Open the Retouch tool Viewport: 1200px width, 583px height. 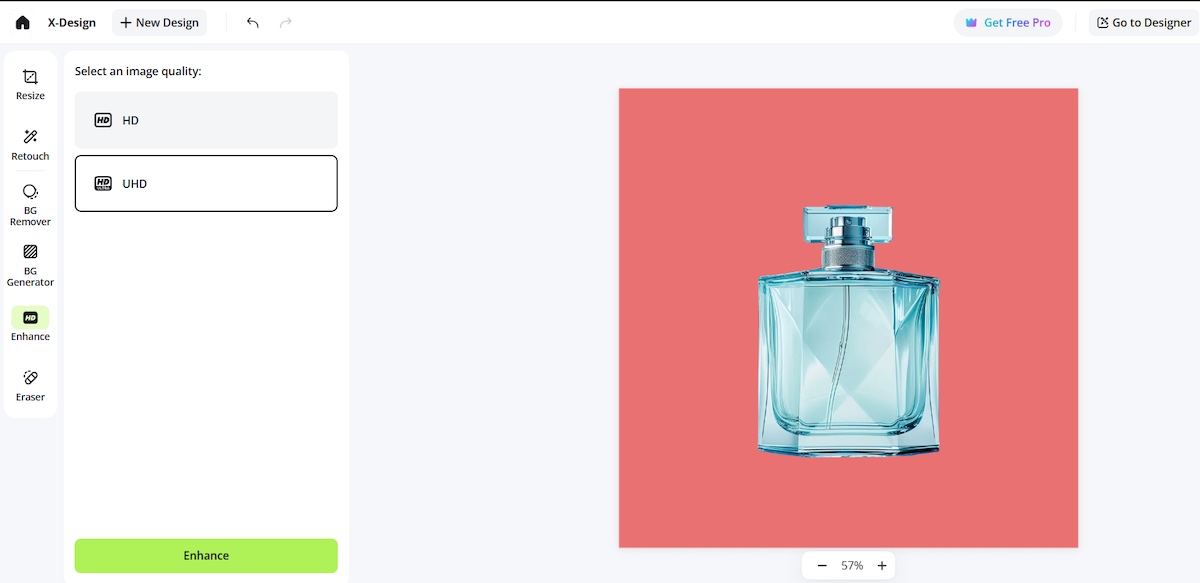pyautogui.click(x=30, y=145)
